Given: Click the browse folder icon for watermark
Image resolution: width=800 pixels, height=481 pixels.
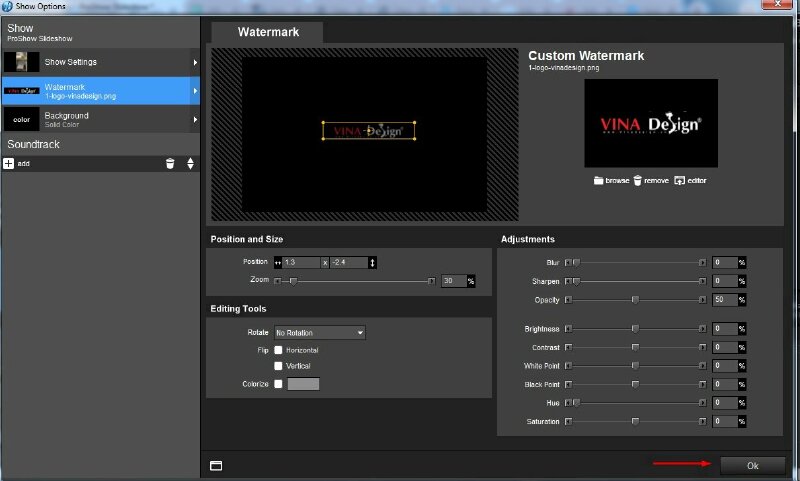Looking at the screenshot, I should (x=599, y=180).
